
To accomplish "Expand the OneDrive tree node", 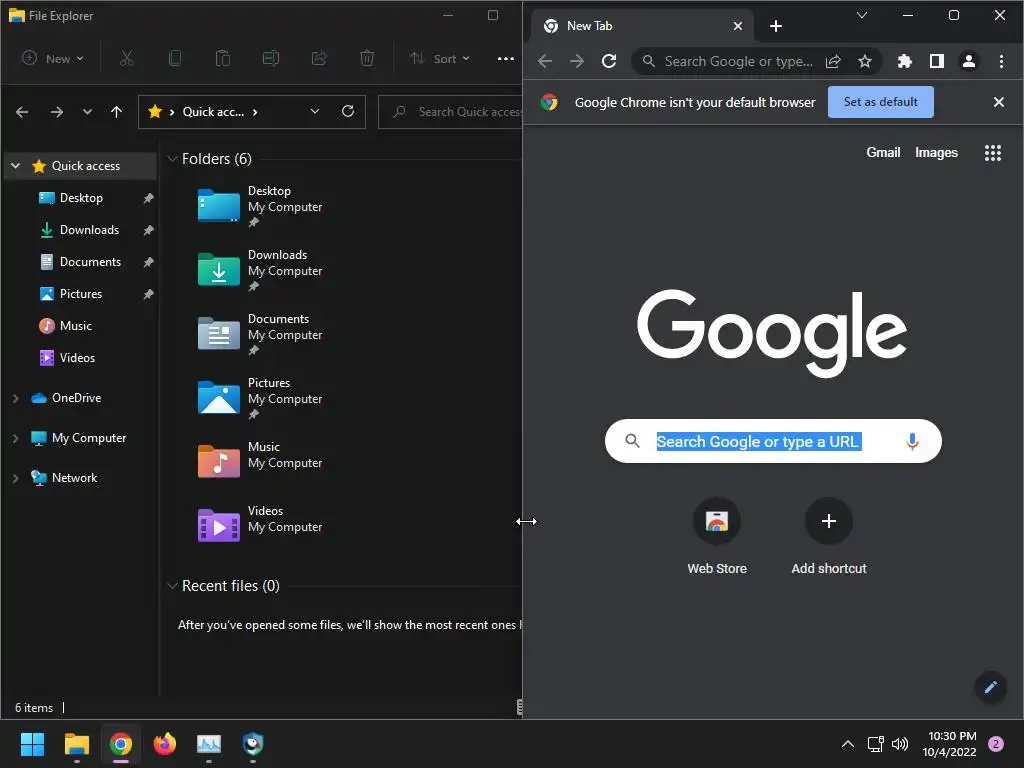I will pos(16,398).
